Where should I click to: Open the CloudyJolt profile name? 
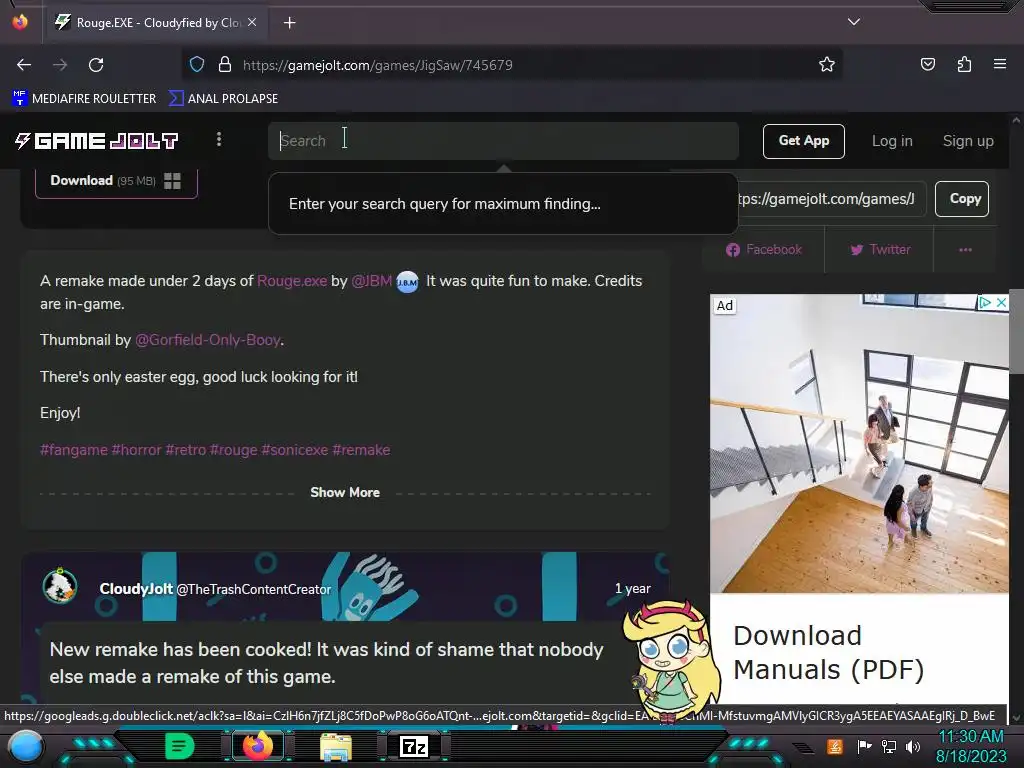136,589
